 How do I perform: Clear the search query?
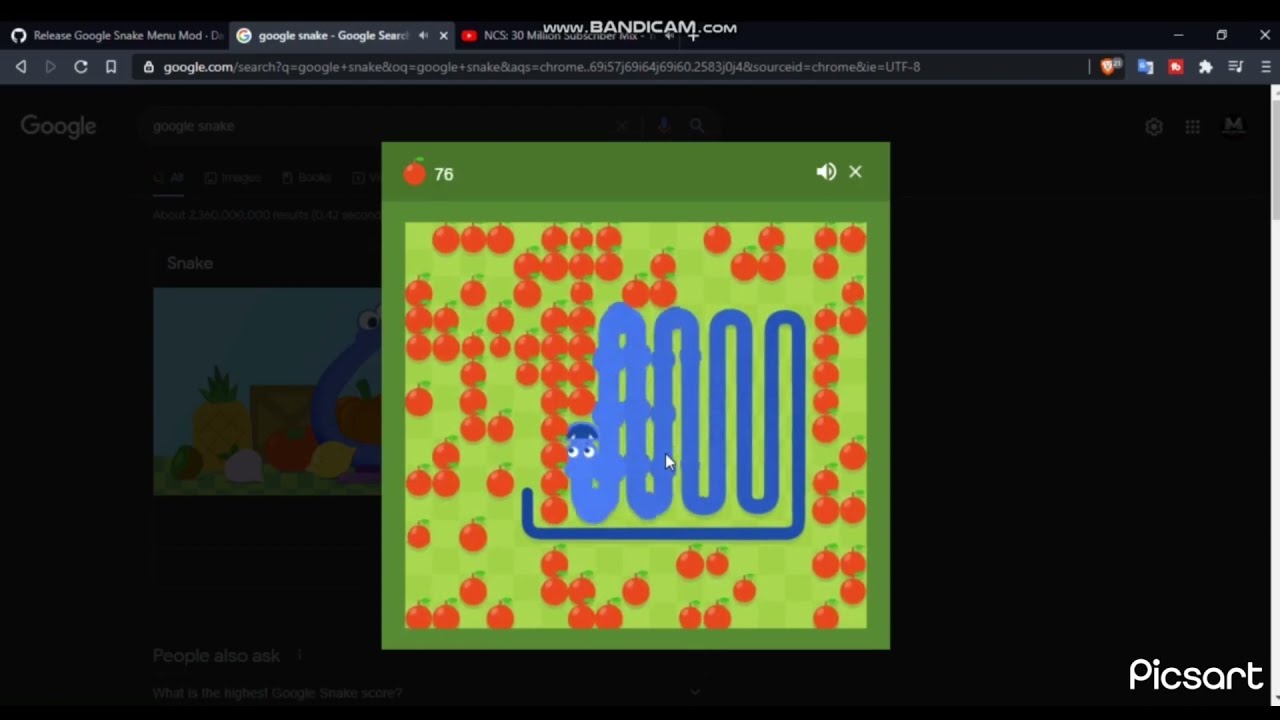click(622, 126)
